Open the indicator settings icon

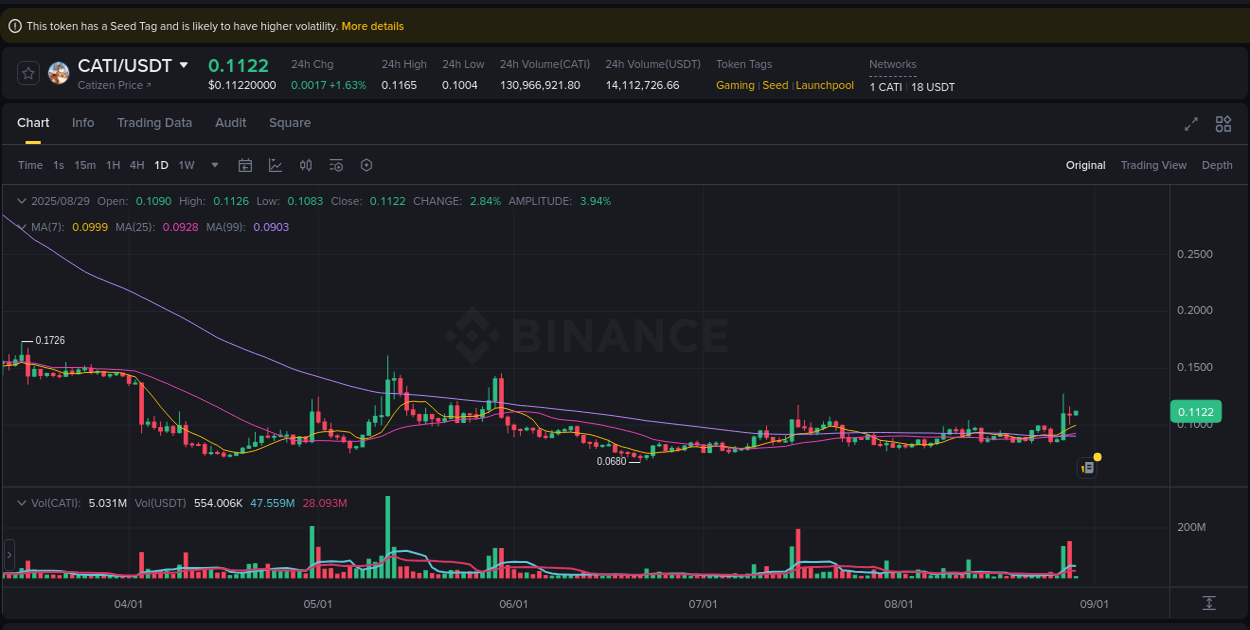[x=336, y=165]
